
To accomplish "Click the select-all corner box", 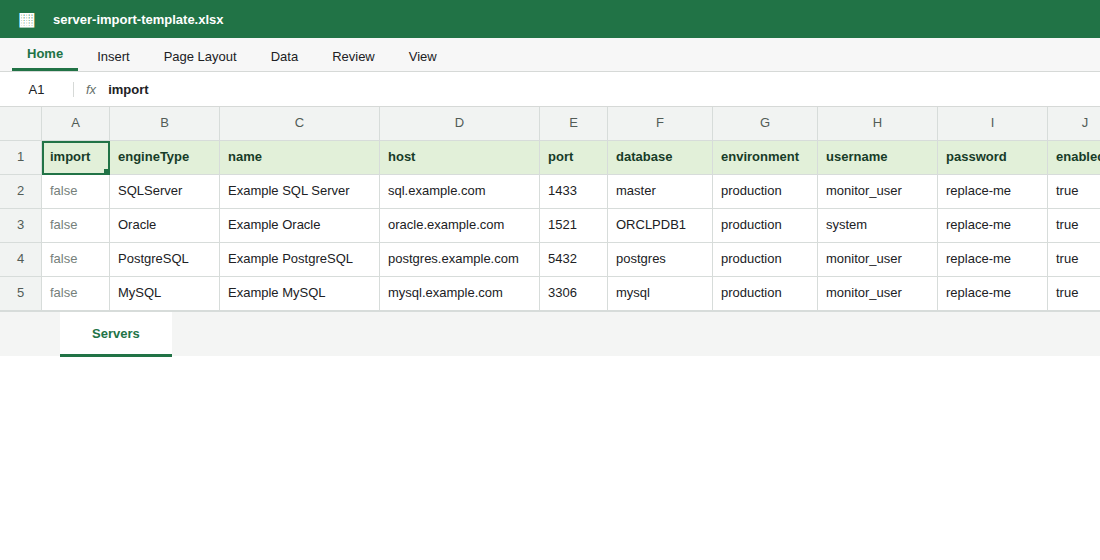I will (x=20, y=124).
